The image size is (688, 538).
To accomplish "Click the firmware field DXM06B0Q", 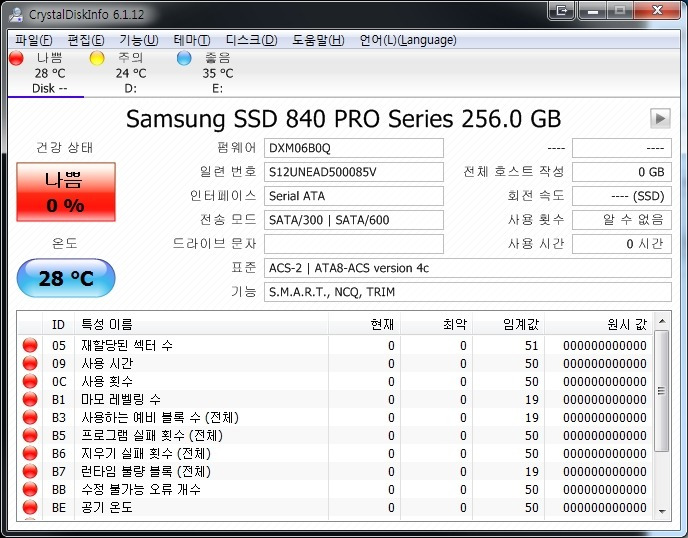I will tap(354, 148).
